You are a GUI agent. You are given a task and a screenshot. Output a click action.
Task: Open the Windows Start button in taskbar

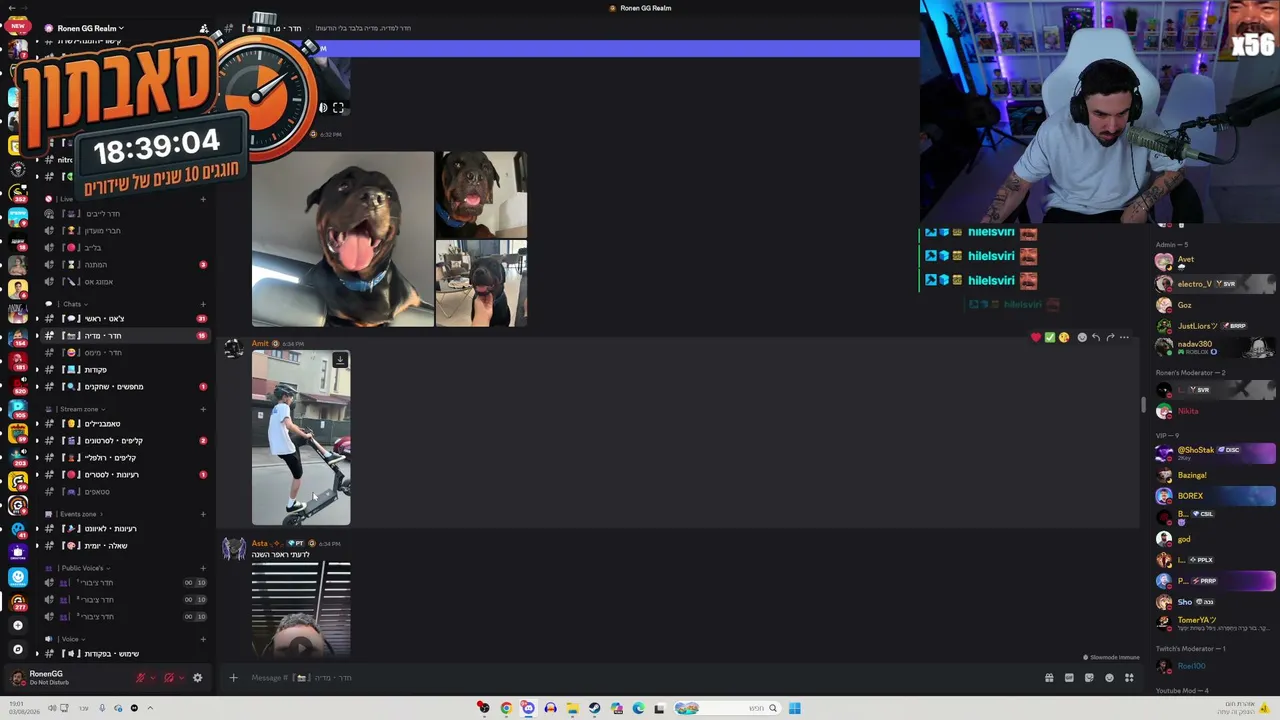[794, 708]
